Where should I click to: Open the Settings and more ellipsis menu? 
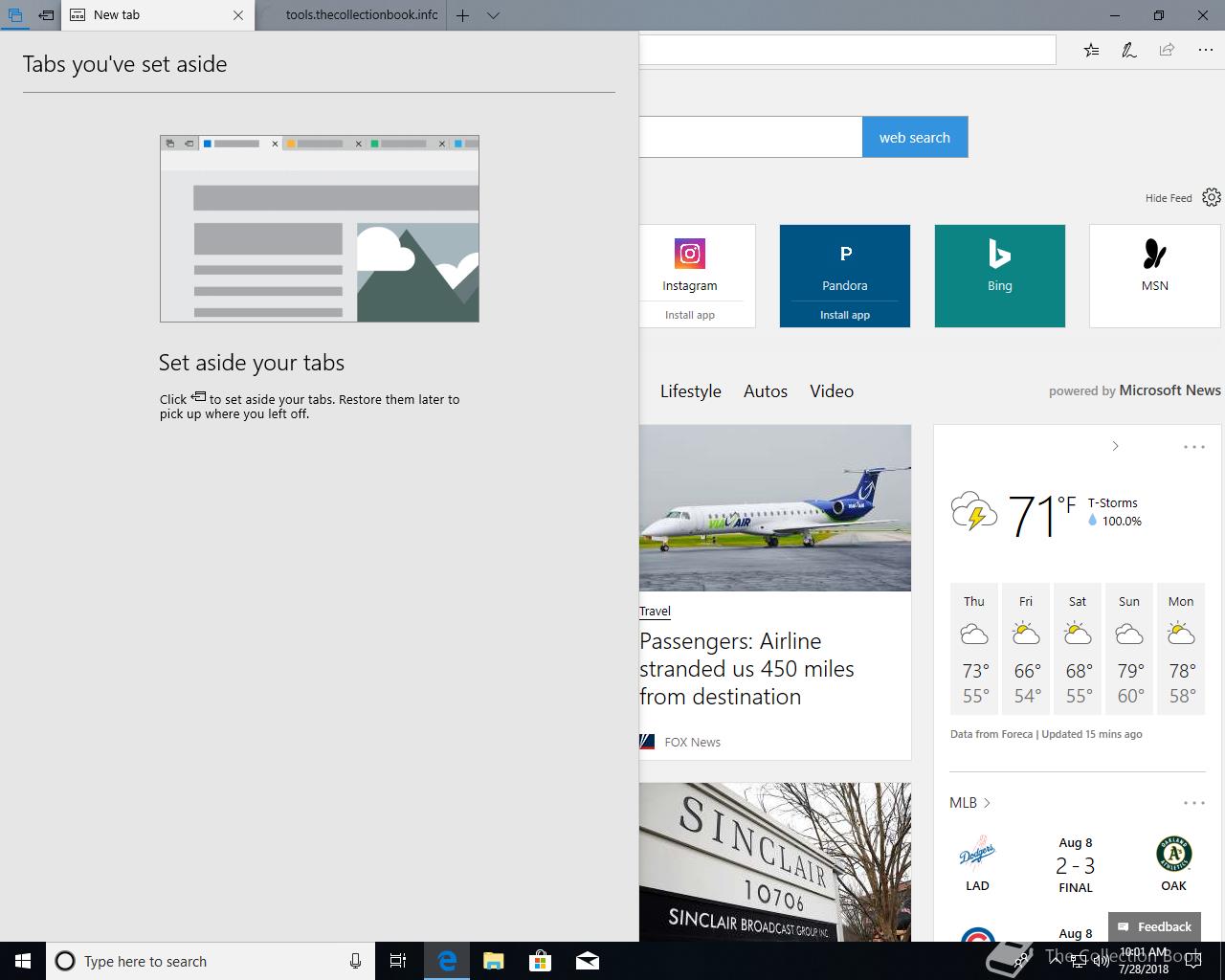1205,50
